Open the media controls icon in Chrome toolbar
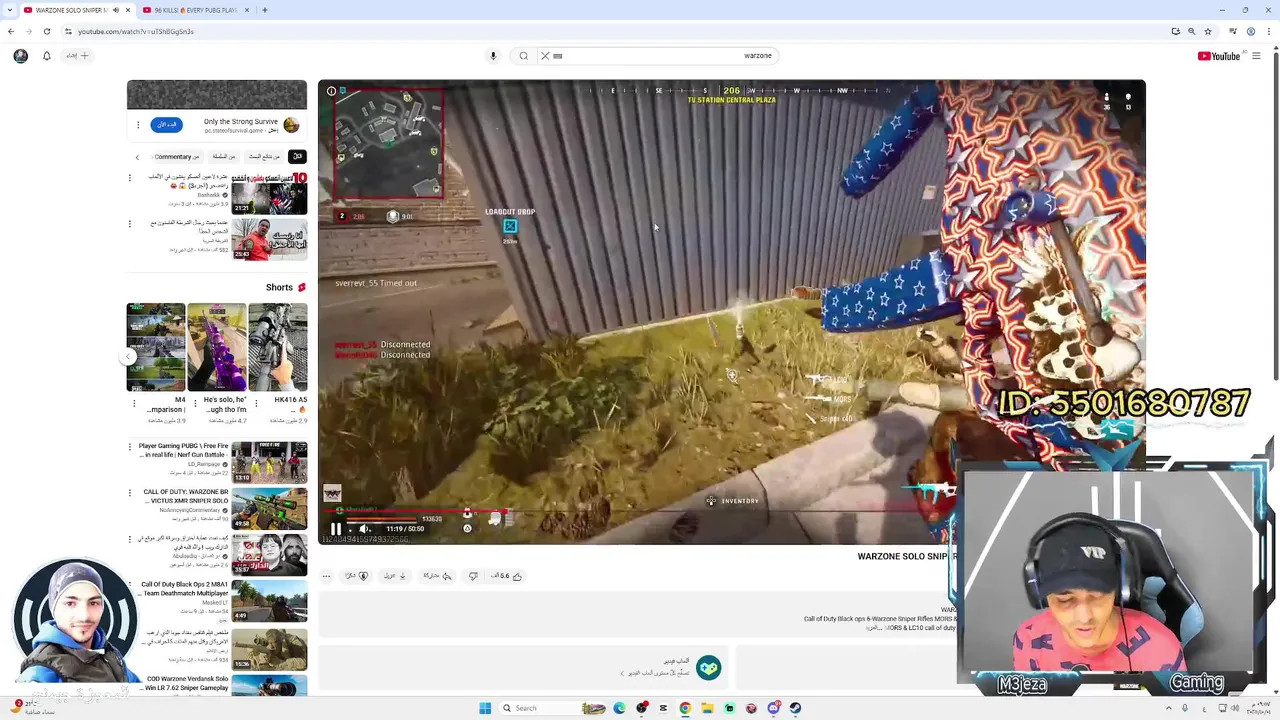1280x720 pixels. [x=1233, y=31]
